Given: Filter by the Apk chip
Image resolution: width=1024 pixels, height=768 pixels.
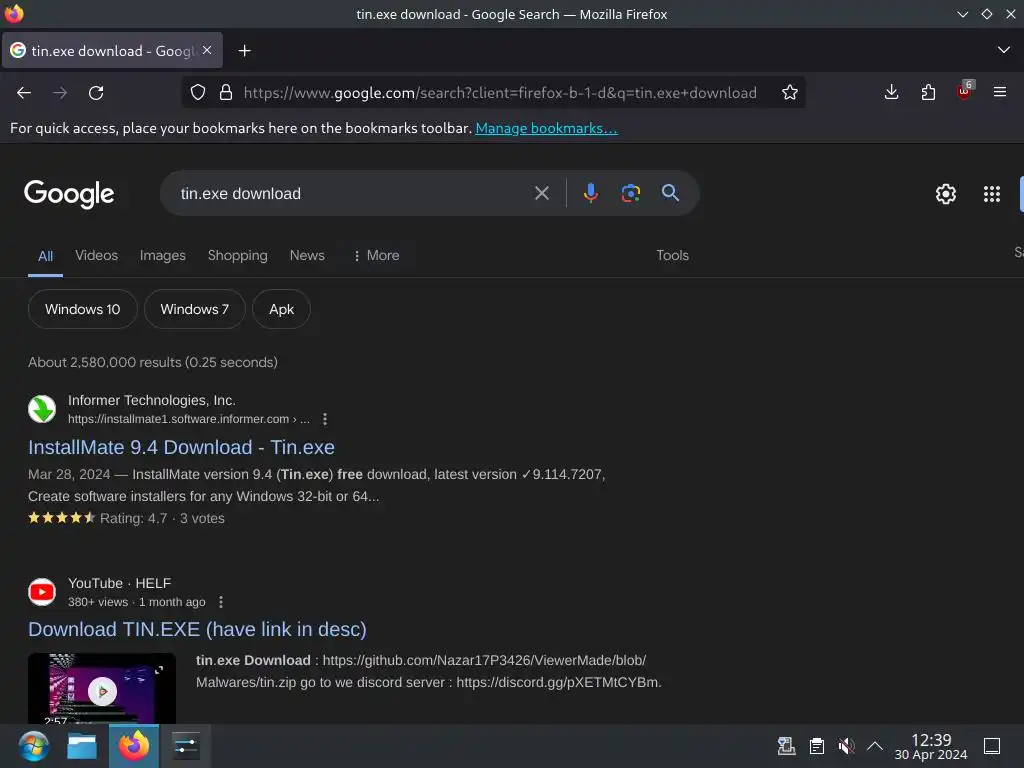Looking at the screenshot, I should [x=281, y=309].
